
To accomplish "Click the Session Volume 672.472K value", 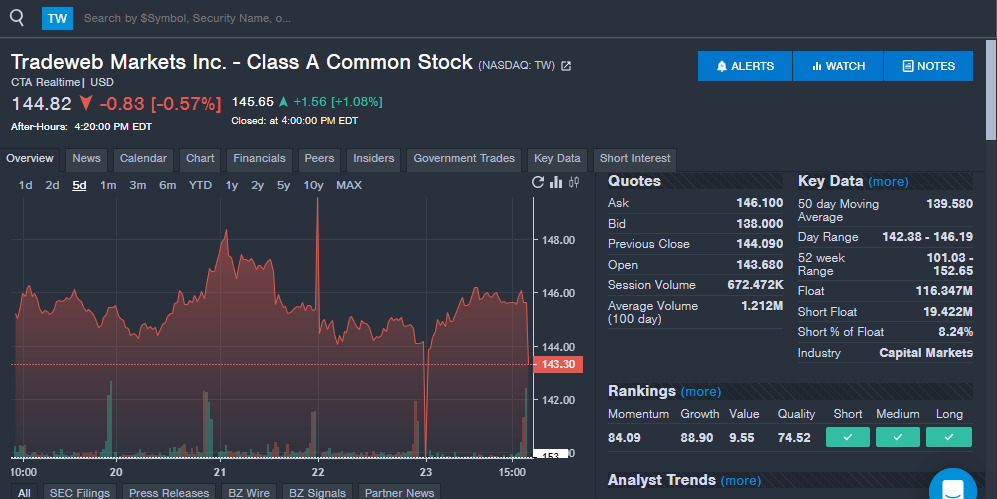I will [755, 285].
